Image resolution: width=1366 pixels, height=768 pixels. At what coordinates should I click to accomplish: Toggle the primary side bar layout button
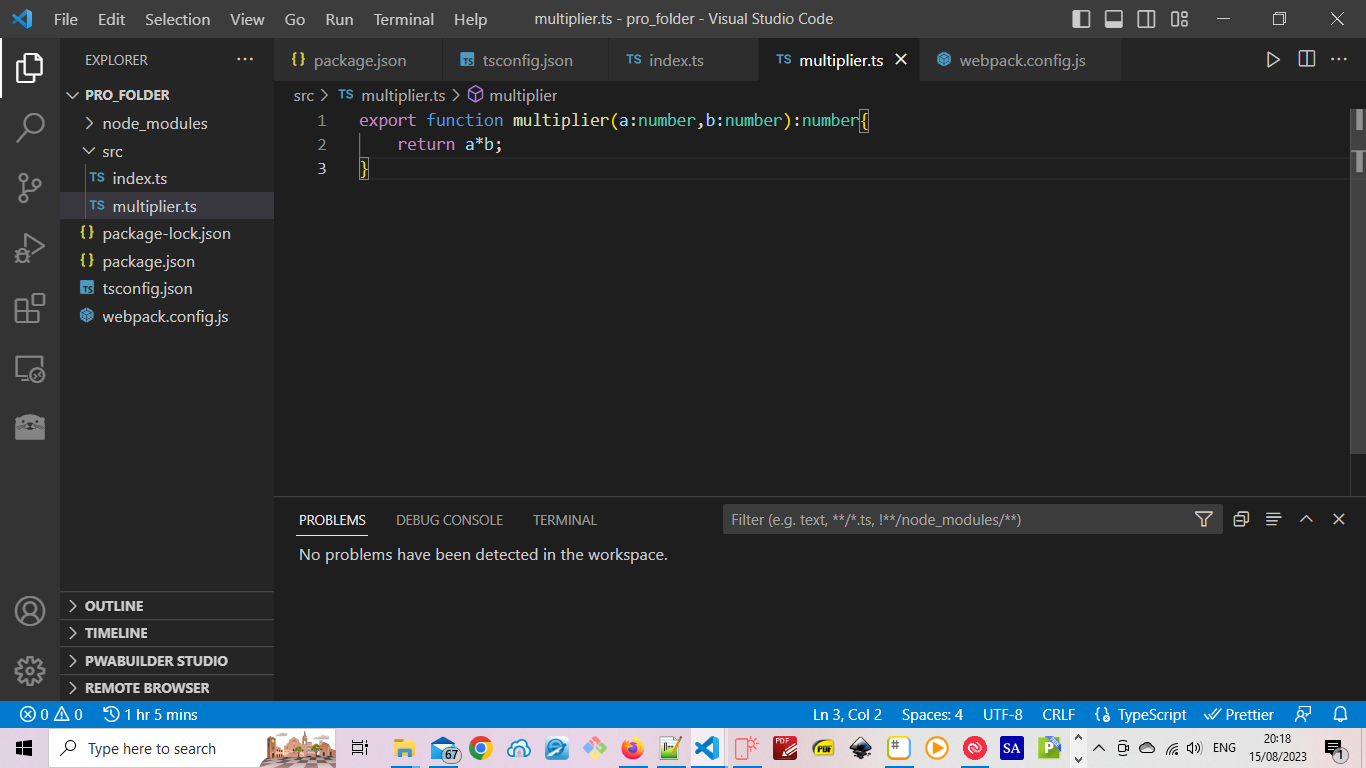tap(1081, 19)
